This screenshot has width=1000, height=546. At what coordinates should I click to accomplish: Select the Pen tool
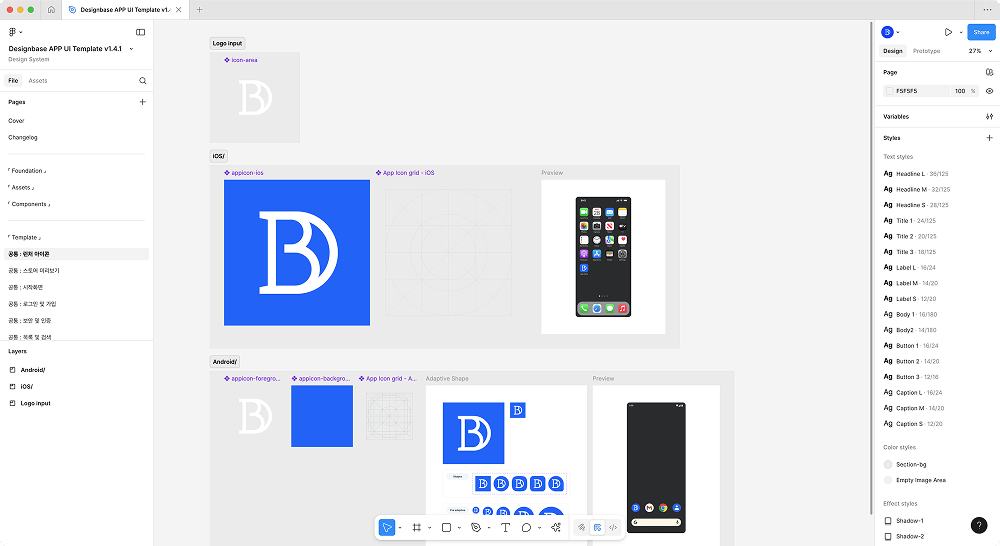[476, 527]
